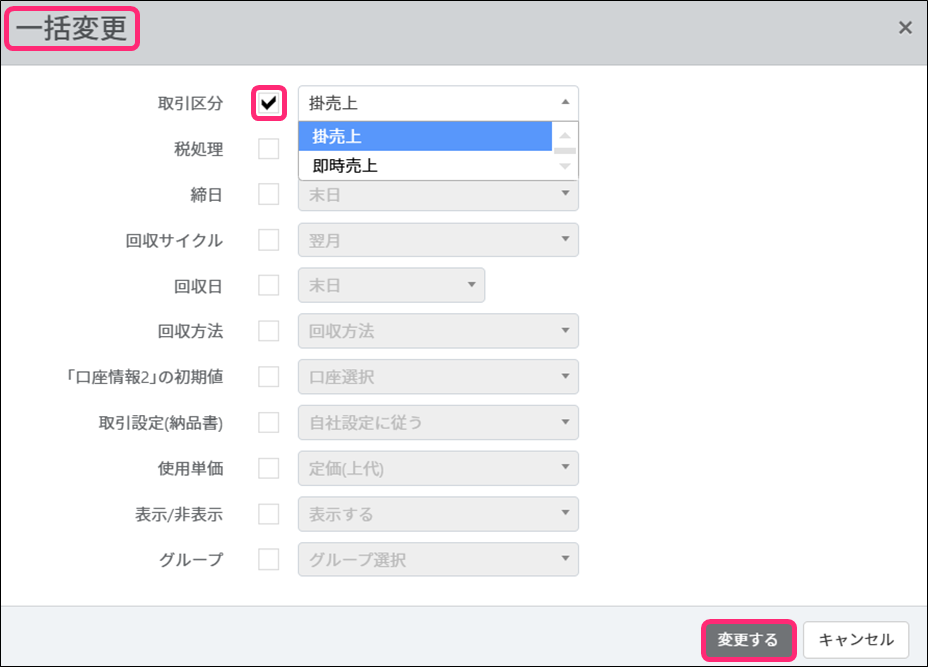Enable the 税処理 checkbox

point(269,149)
